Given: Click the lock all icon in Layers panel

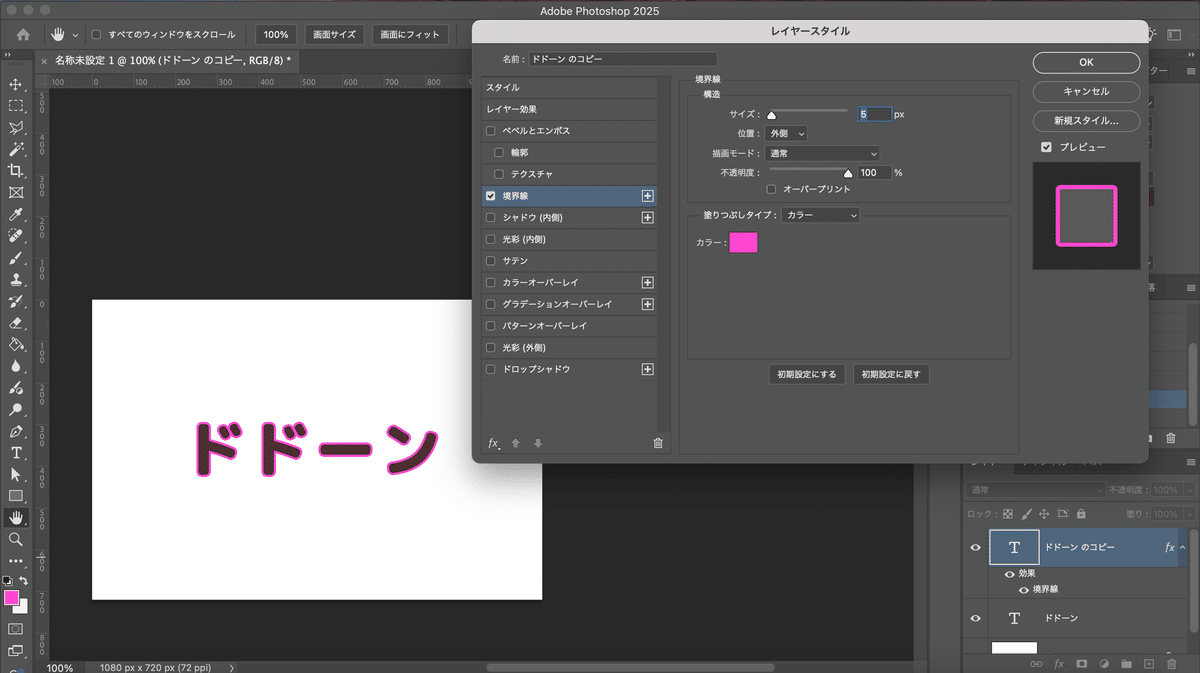Looking at the screenshot, I should 1080,514.
